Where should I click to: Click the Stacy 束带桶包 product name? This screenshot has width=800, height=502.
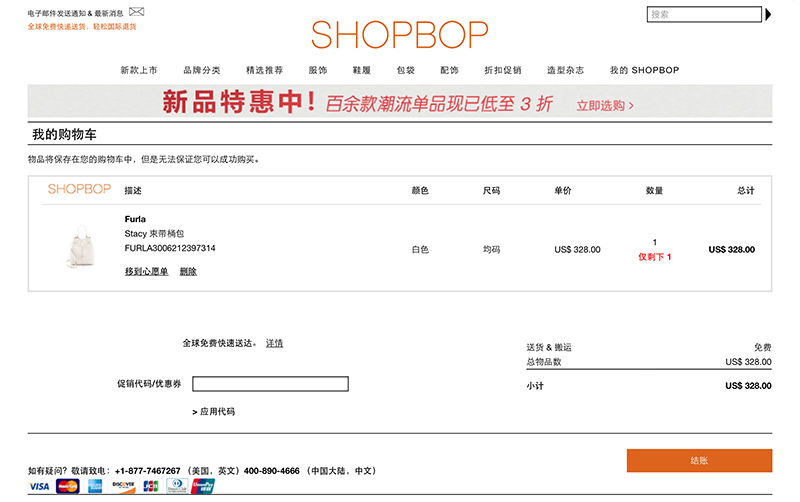tap(154, 234)
